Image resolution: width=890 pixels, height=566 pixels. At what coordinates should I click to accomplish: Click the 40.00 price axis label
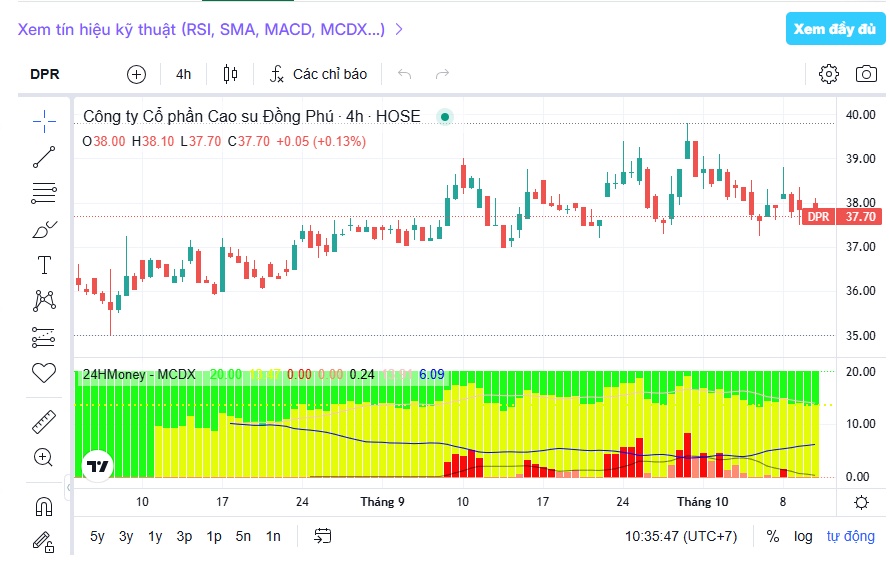(x=860, y=115)
